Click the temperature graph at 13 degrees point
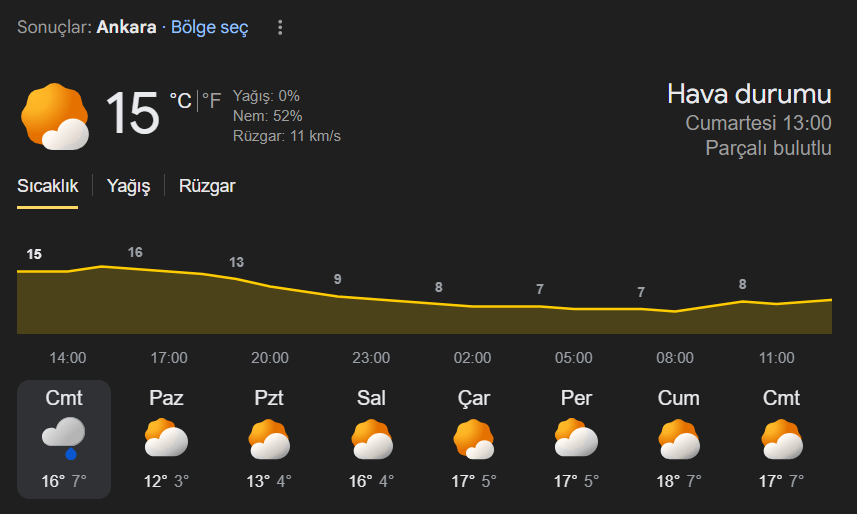The width and height of the screenshot is (857, 514). pos(237,279)
